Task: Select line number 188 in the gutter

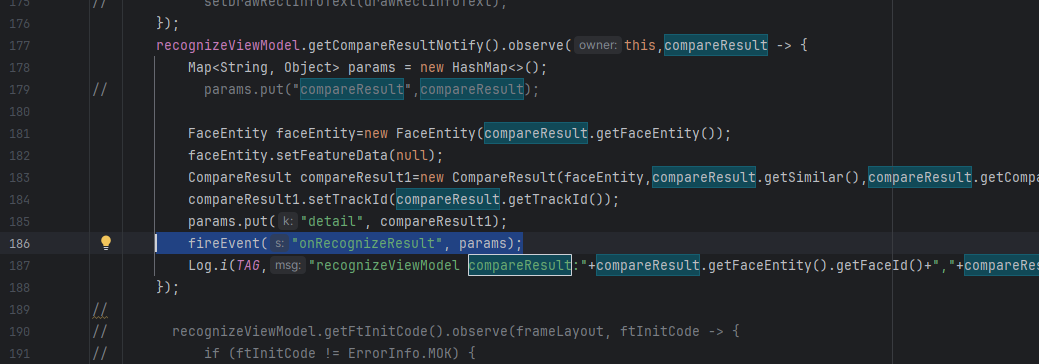Action: pos(21,287)
